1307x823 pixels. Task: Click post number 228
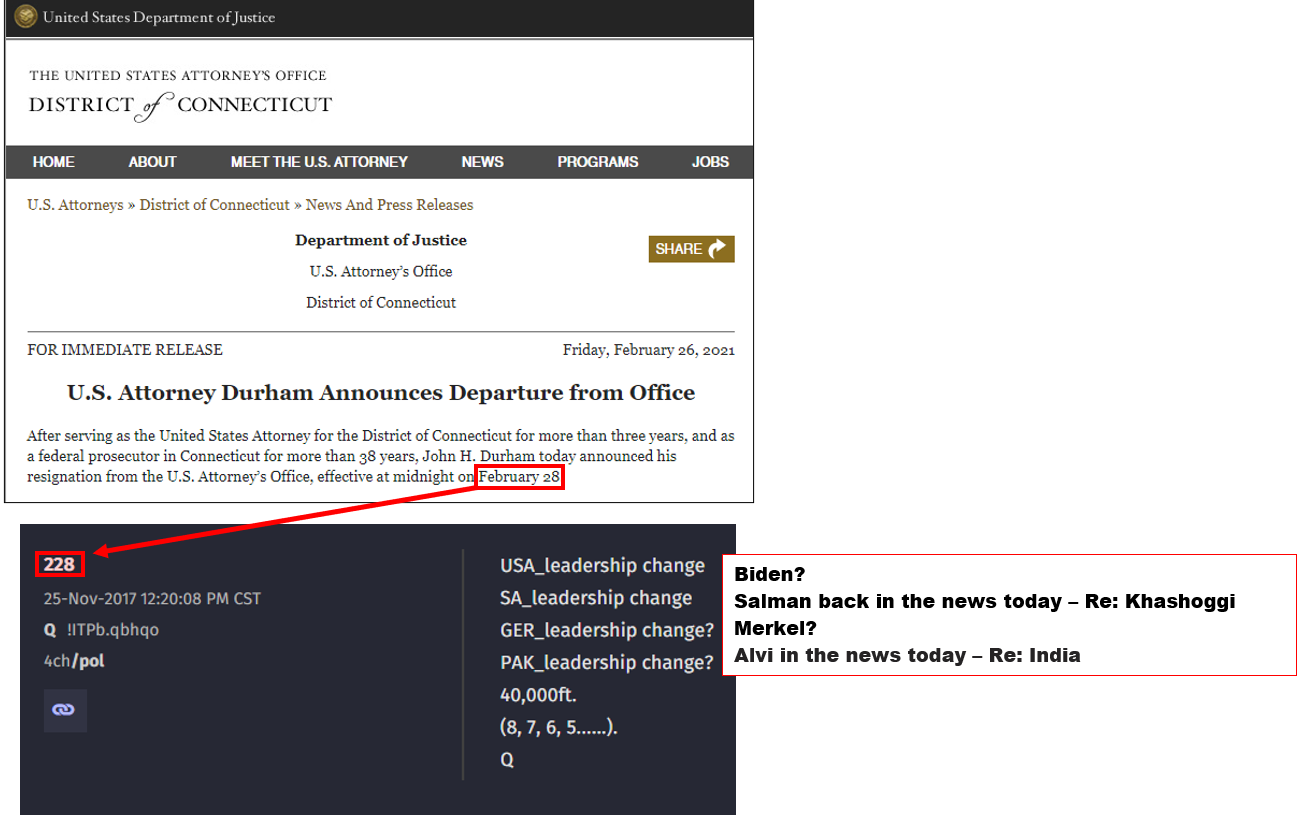tap(60, 564)
